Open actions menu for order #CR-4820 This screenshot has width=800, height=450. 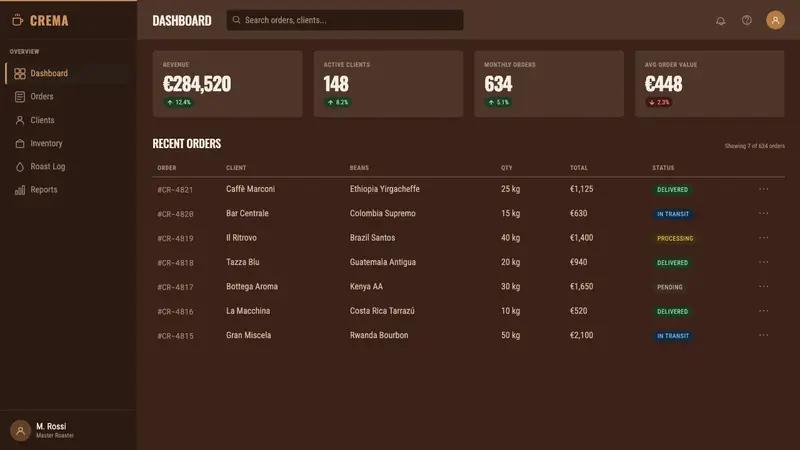tap(763, 213)
